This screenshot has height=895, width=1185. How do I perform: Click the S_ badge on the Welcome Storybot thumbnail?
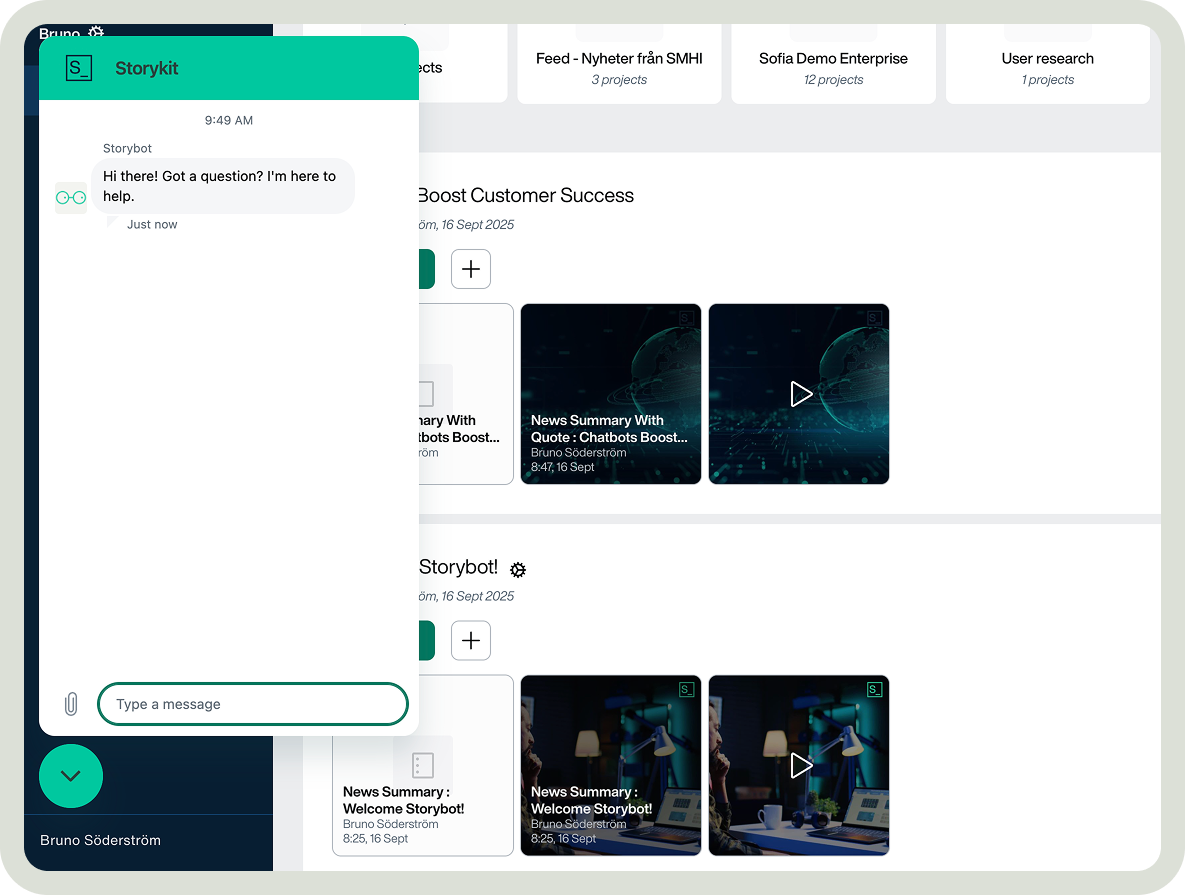686,689
